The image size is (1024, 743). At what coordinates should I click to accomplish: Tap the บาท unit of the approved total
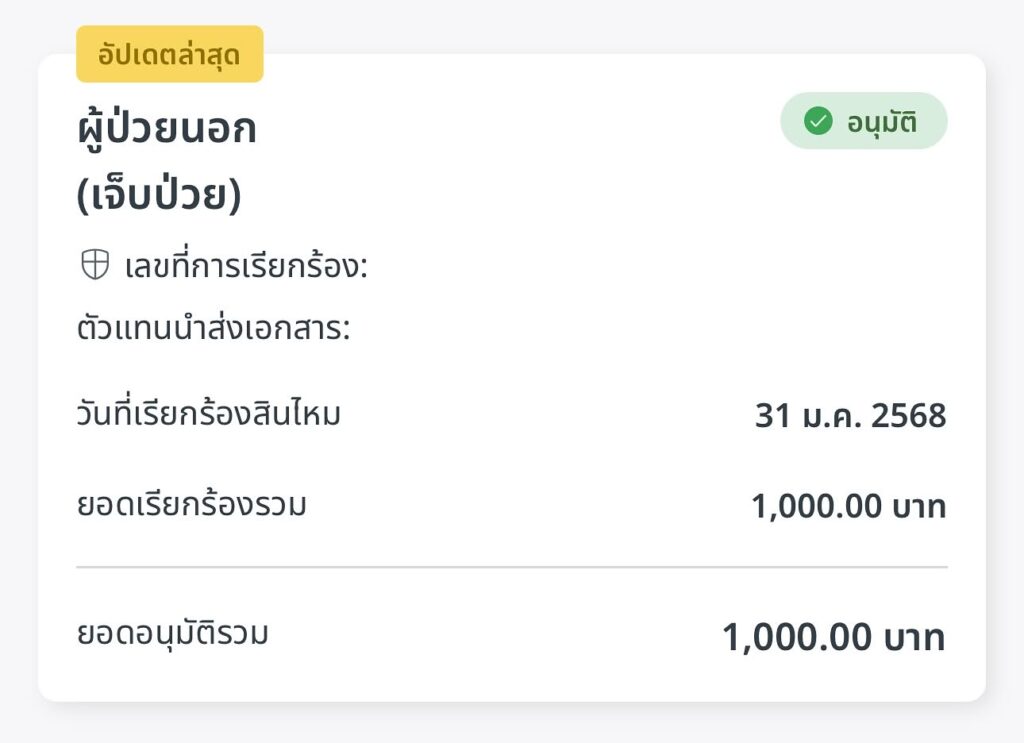pyautogui.click(x=914, y=637)
